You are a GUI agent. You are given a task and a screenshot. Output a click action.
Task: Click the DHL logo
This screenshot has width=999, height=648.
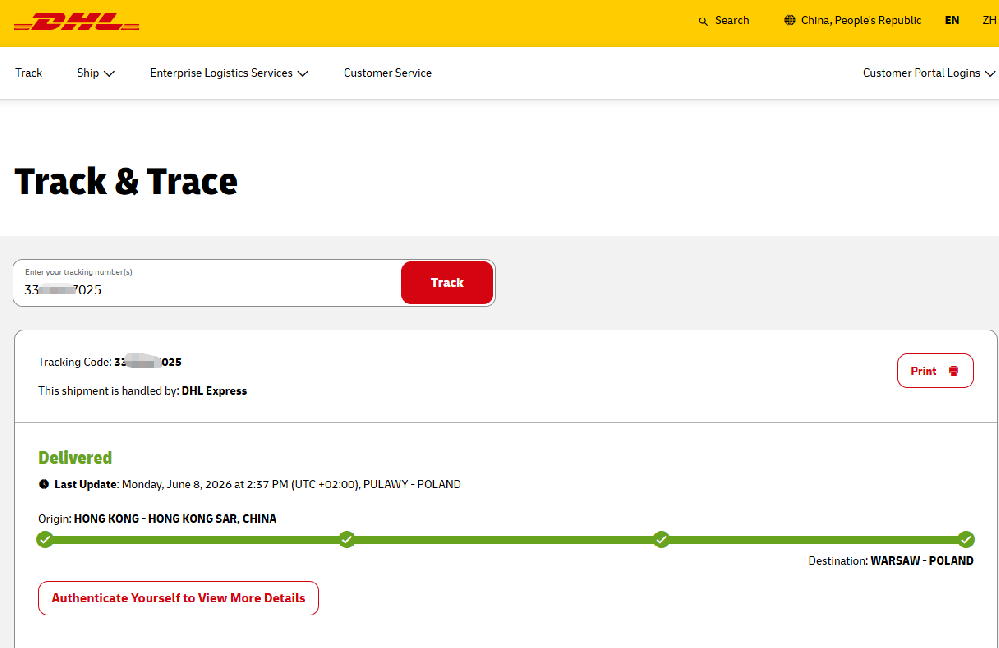pos(76,22)
